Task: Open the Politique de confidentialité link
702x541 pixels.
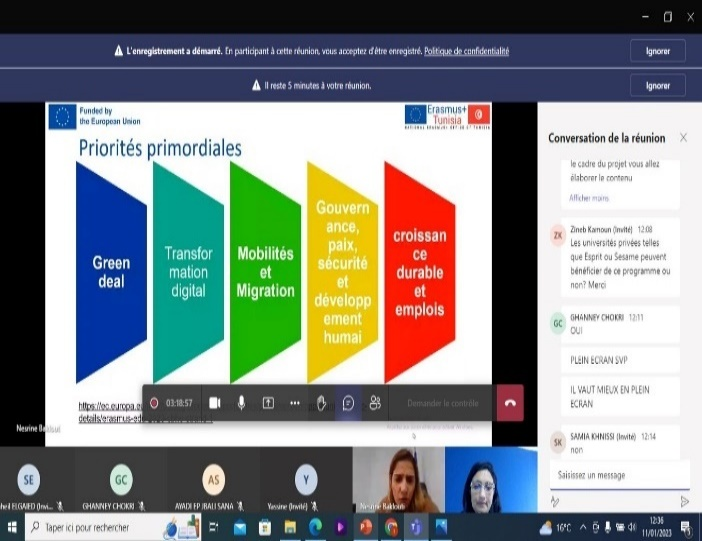Action: [466, 51]
